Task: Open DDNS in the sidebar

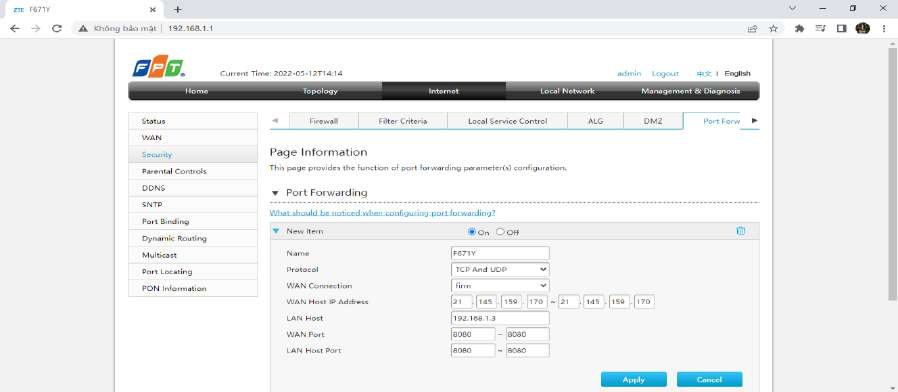Action: click(x=193, y=187)
